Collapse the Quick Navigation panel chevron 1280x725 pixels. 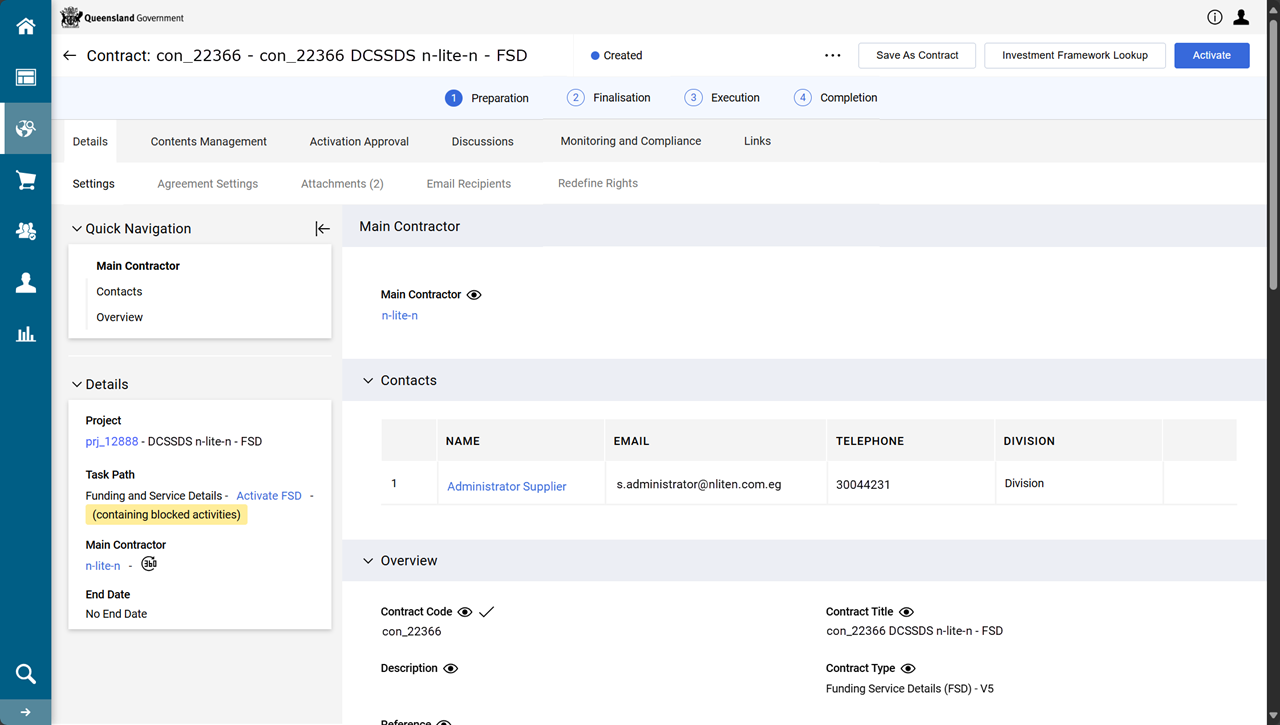point(77,229)
